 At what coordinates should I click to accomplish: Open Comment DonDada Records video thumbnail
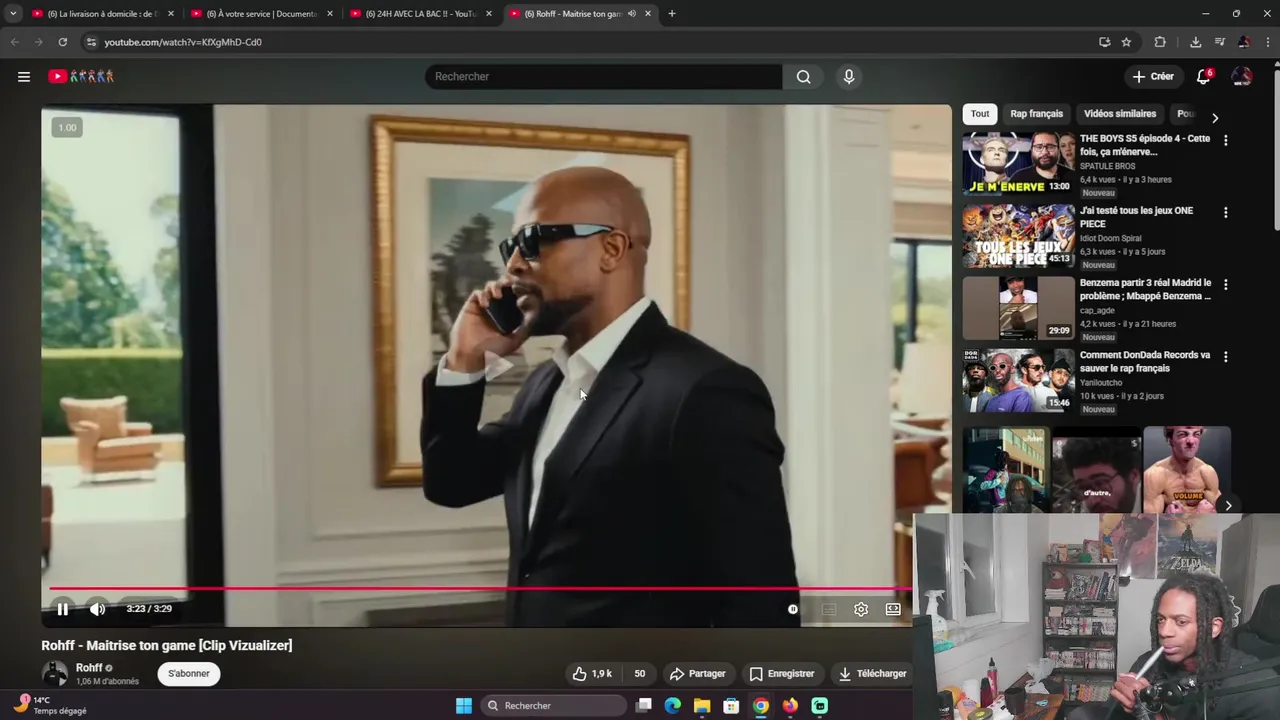1018,380
